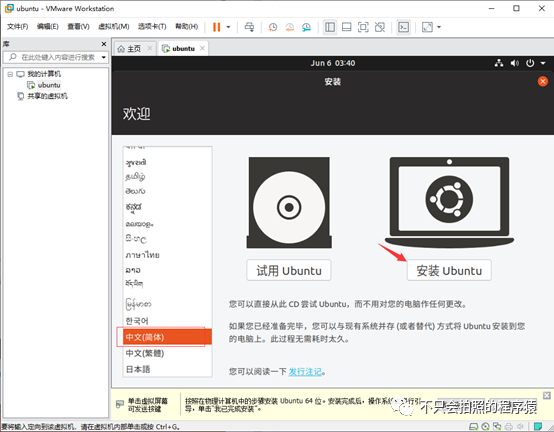Collapse the 我的计算机 tree node
The height and width of the screenshot is (432, 554).
click(10, 74)
